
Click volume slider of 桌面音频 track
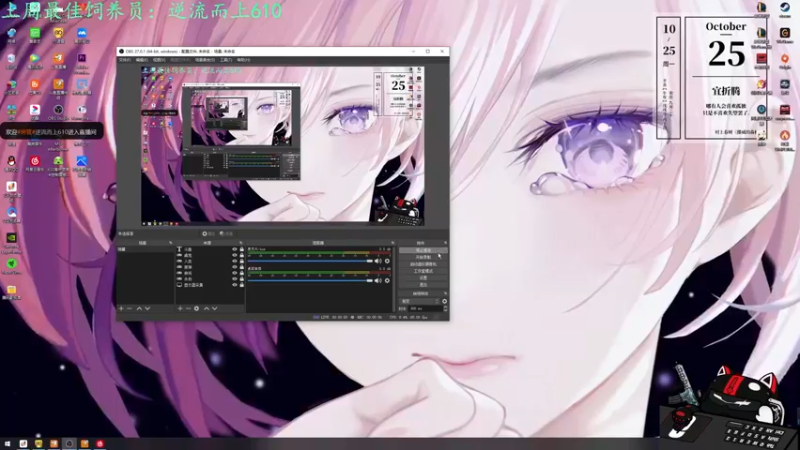click(310, 281)
